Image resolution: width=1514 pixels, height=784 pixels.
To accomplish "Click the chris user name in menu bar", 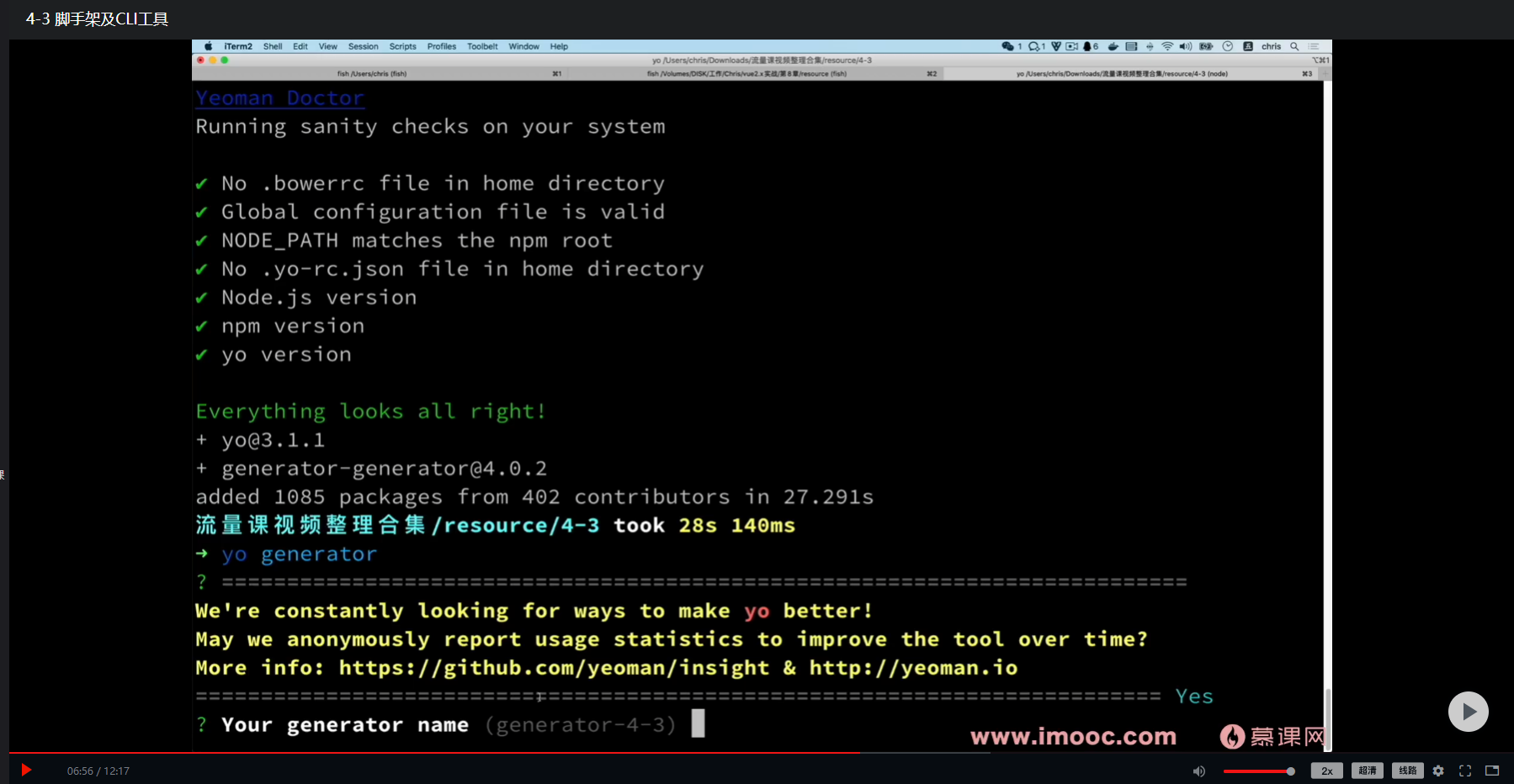I will pos(1271,46).
